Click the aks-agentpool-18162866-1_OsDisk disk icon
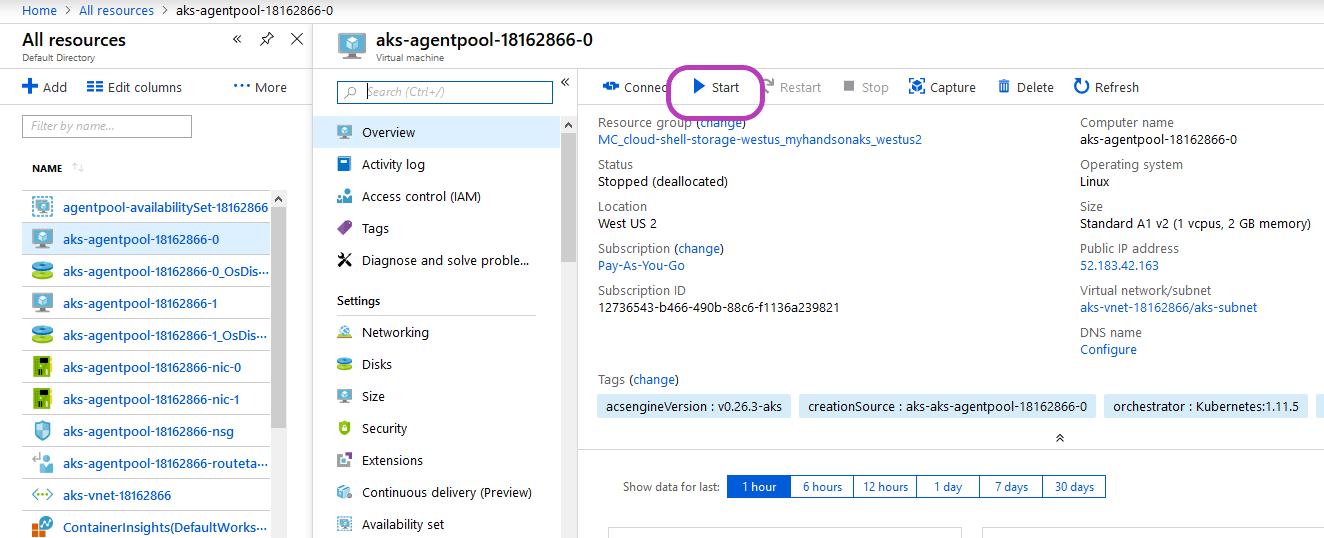Image resolution: width=1324 pixels, height=538 pixels. [42, 335]
